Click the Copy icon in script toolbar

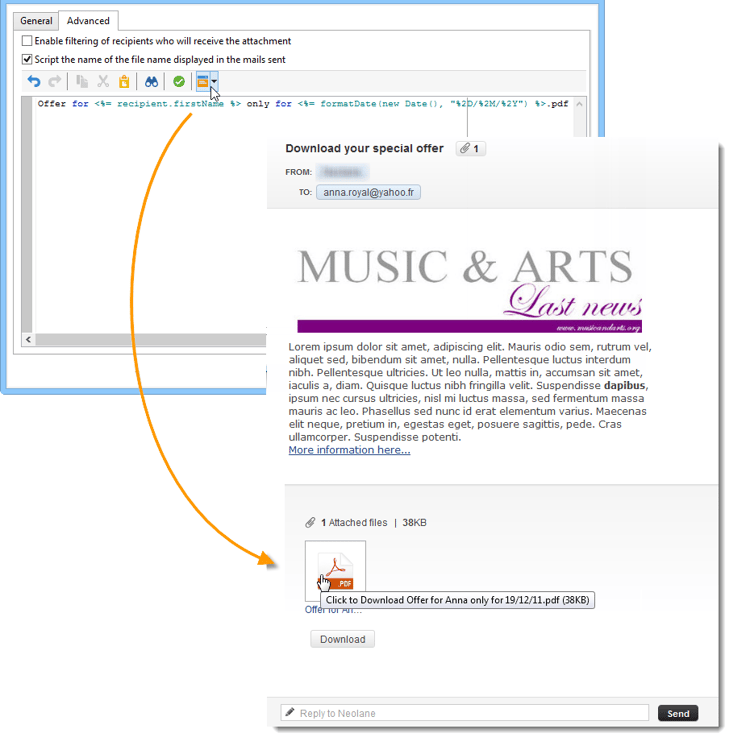point(82,81)
